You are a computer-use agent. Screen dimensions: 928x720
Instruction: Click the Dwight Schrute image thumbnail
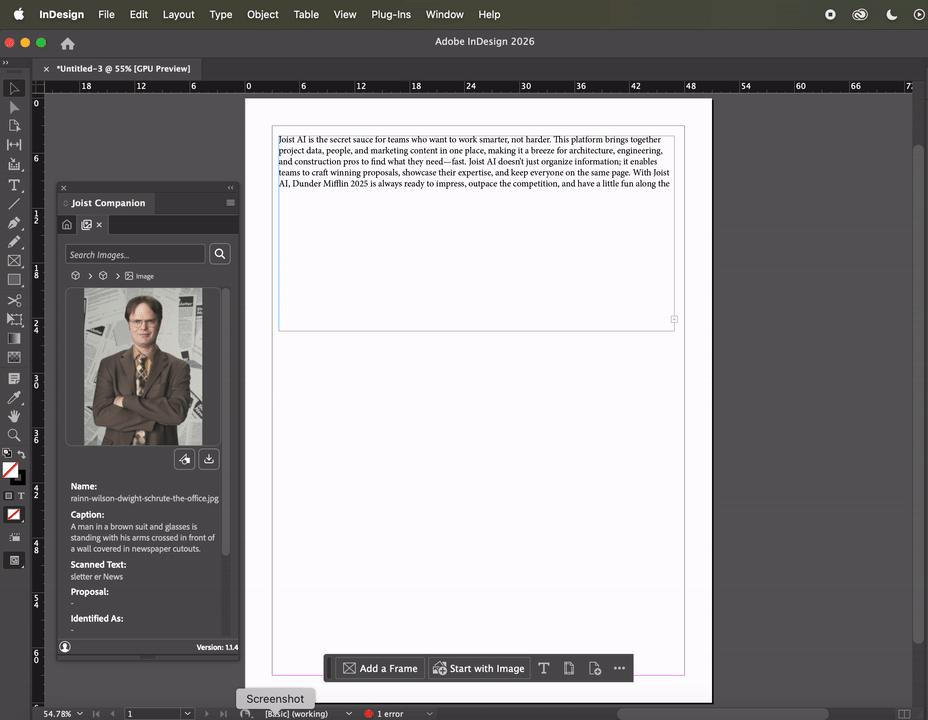(x=143, y=367)
